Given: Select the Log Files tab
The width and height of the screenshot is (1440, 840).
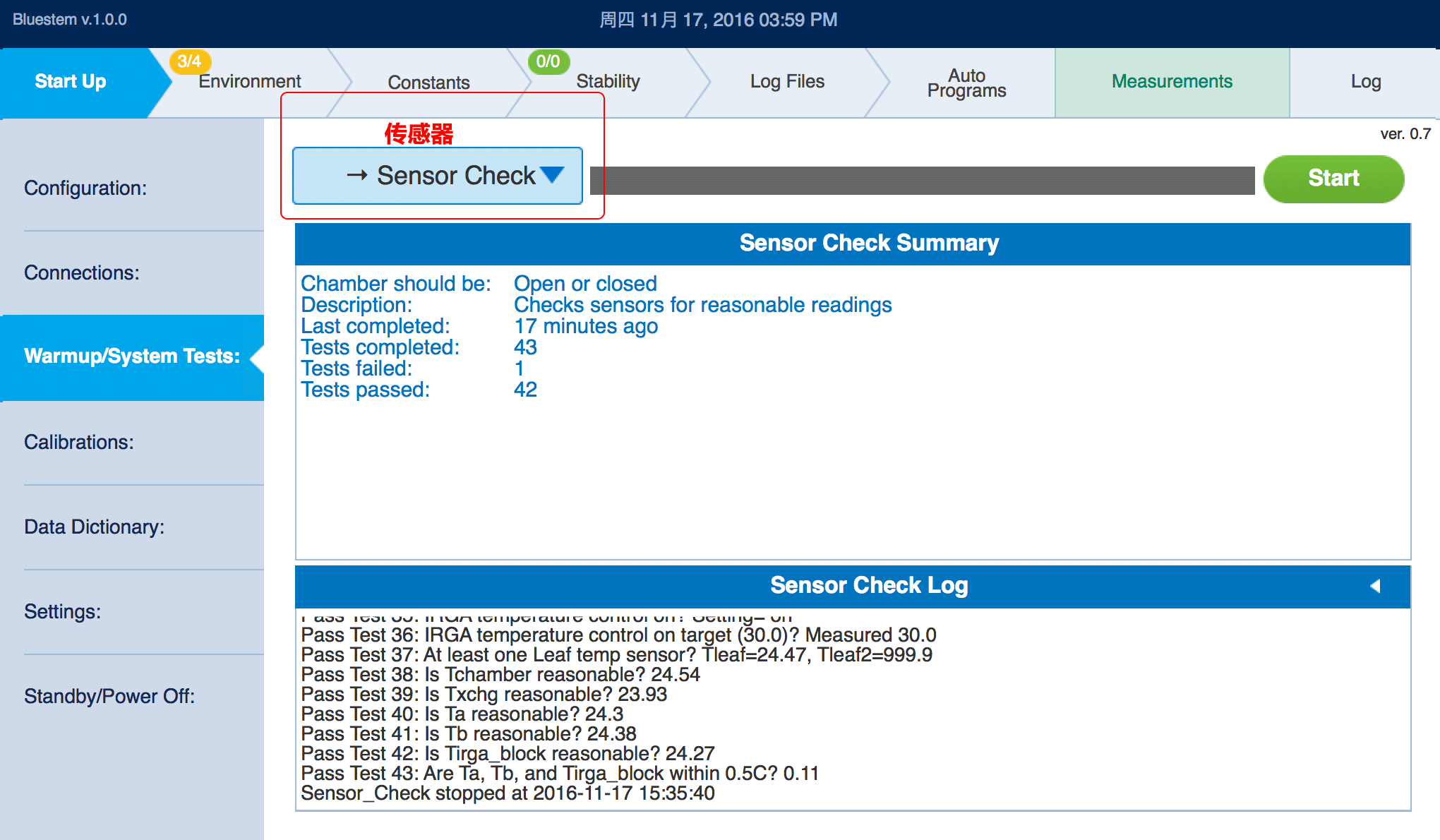Looking at the screenshot, I should pyautogui.click(x=787, y=82).
